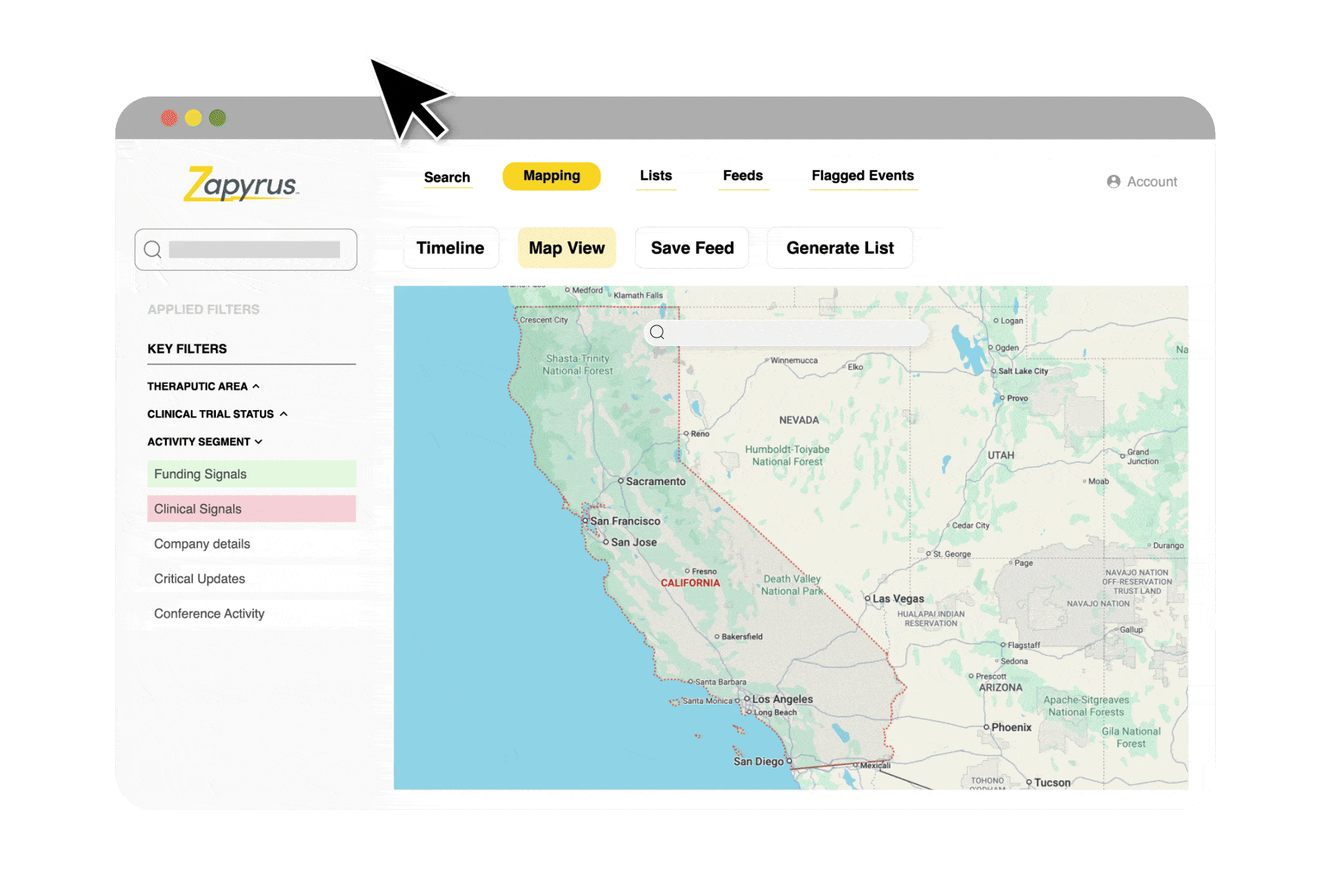Click the San Francisco map marker

(x=585, y=520)
